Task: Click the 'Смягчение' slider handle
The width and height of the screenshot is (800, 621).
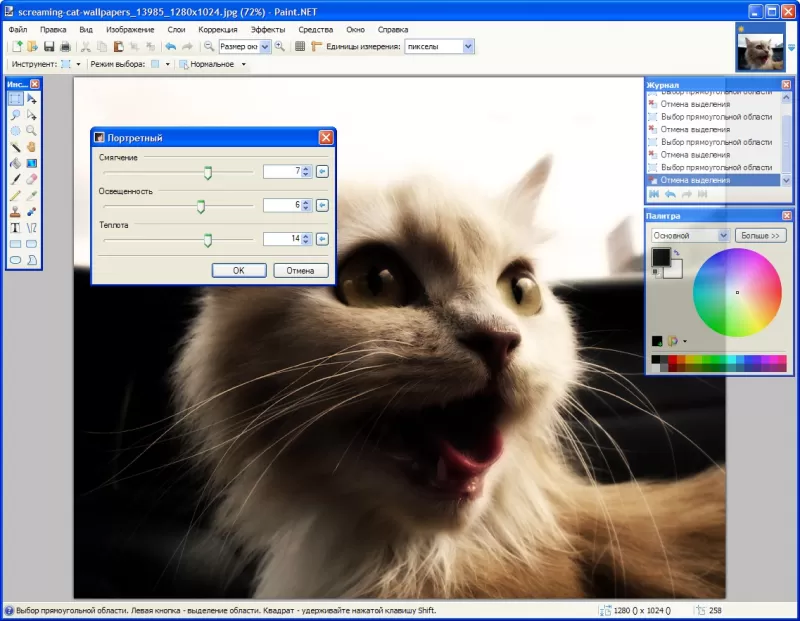Action: [208, 173]
